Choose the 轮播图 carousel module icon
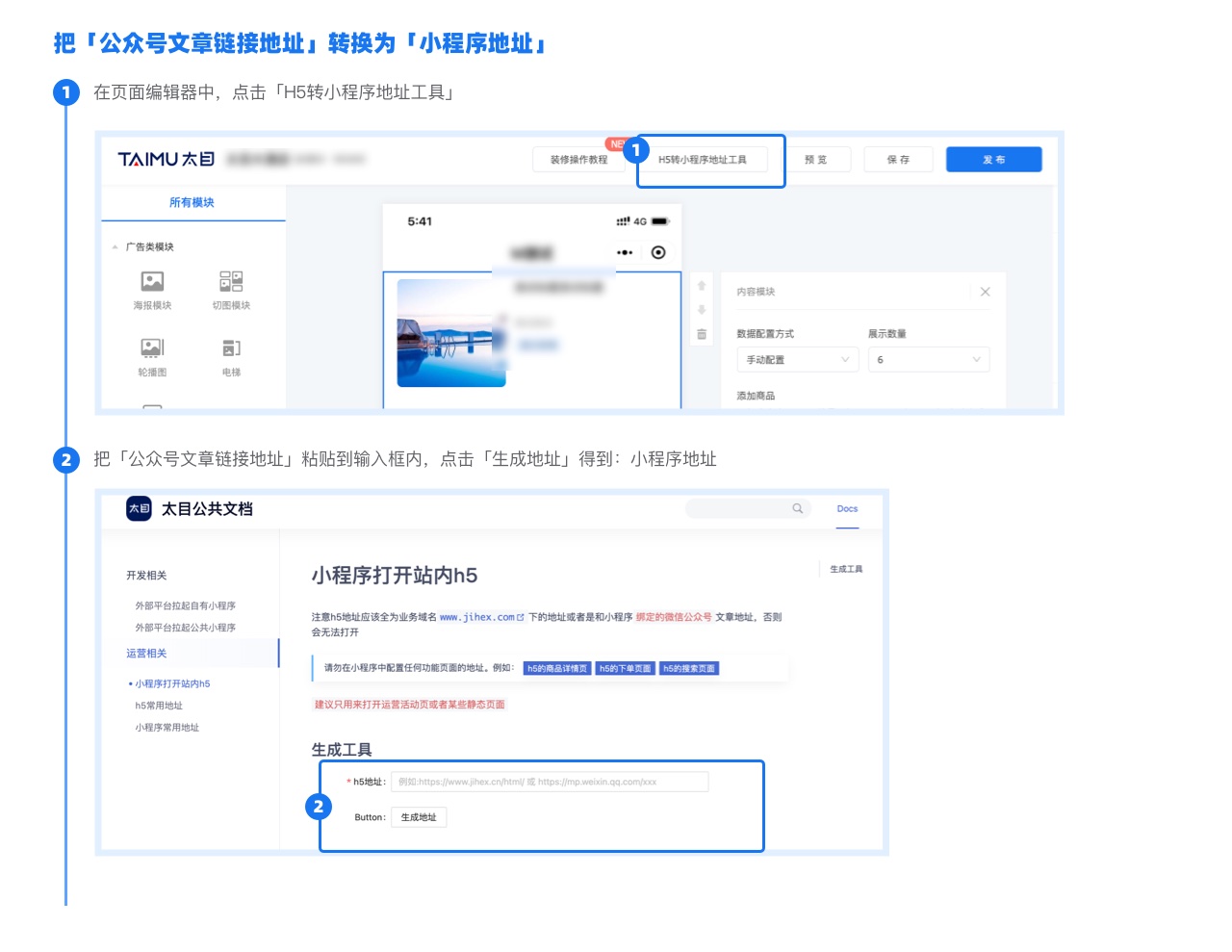This screenshot has height=952, width=1232. 152,347
